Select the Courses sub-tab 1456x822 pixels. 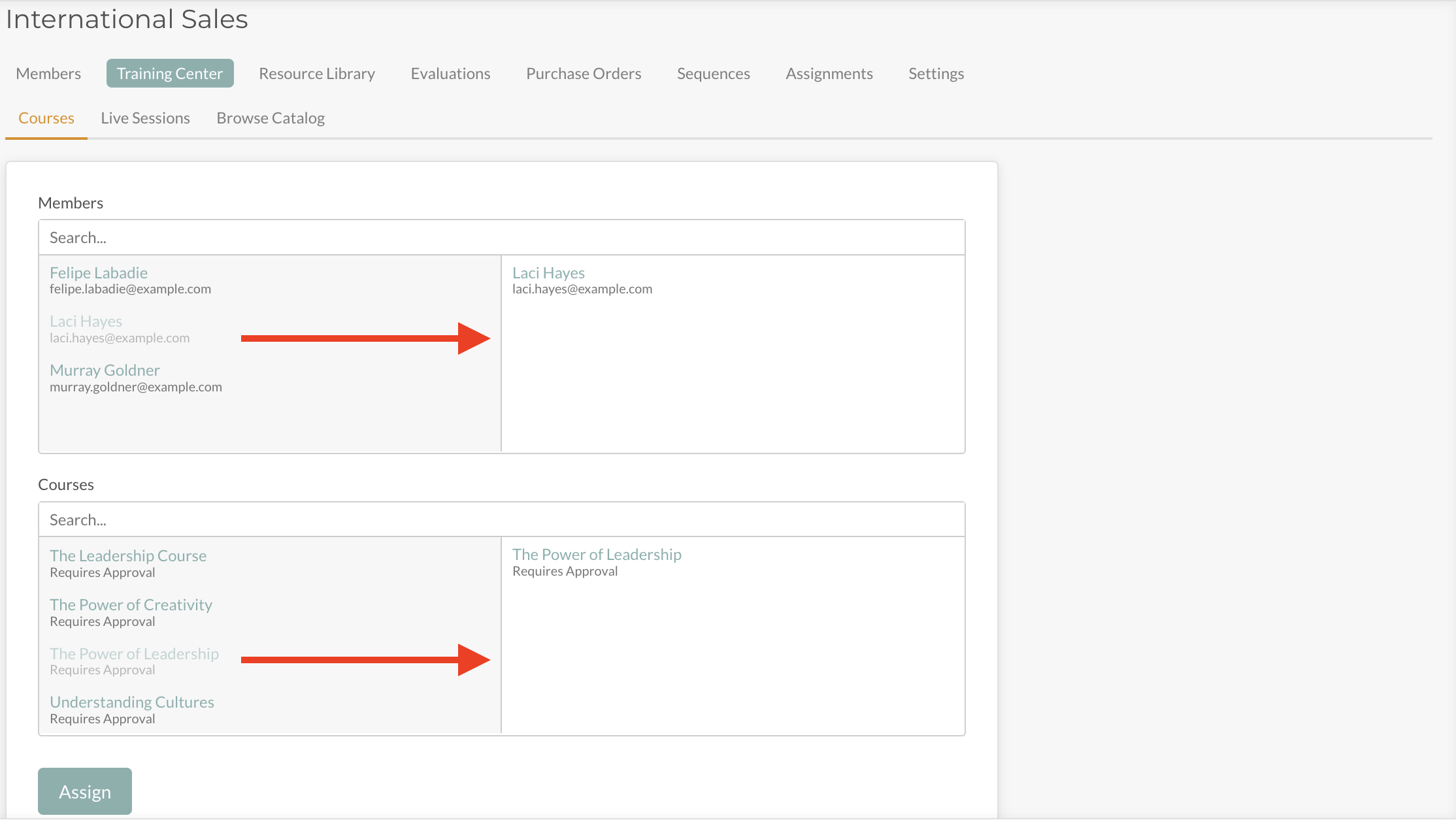(46, 118)
